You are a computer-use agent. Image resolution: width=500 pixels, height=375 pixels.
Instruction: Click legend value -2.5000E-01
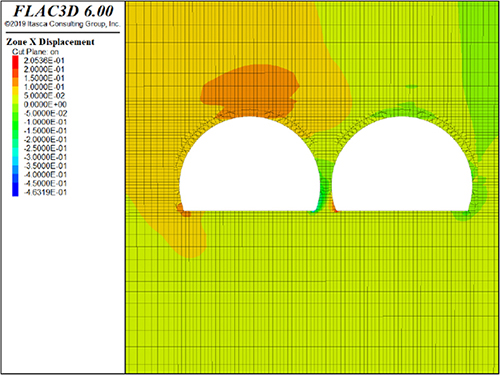[x=45, y=148]
